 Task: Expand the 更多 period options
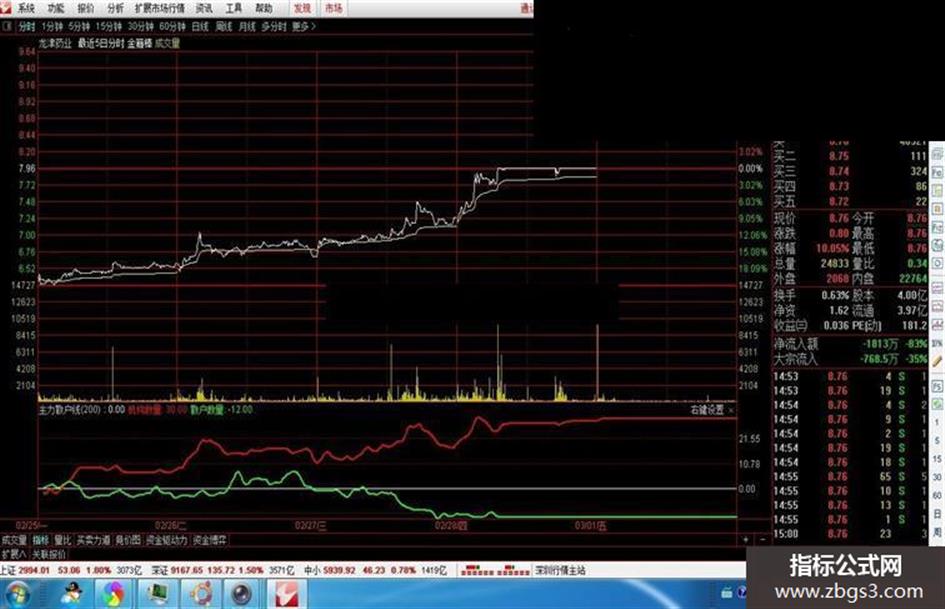(x=304, y=27)
